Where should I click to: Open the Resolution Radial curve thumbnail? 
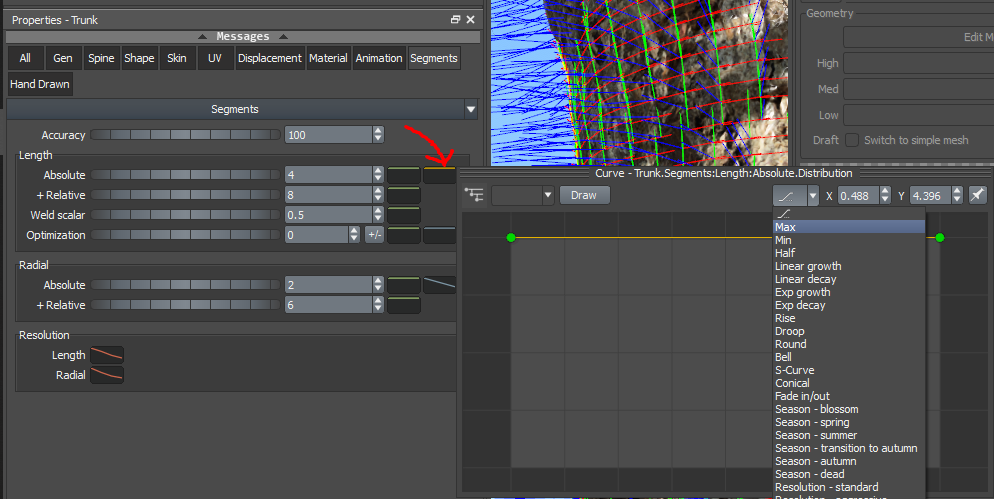point(107,375)
